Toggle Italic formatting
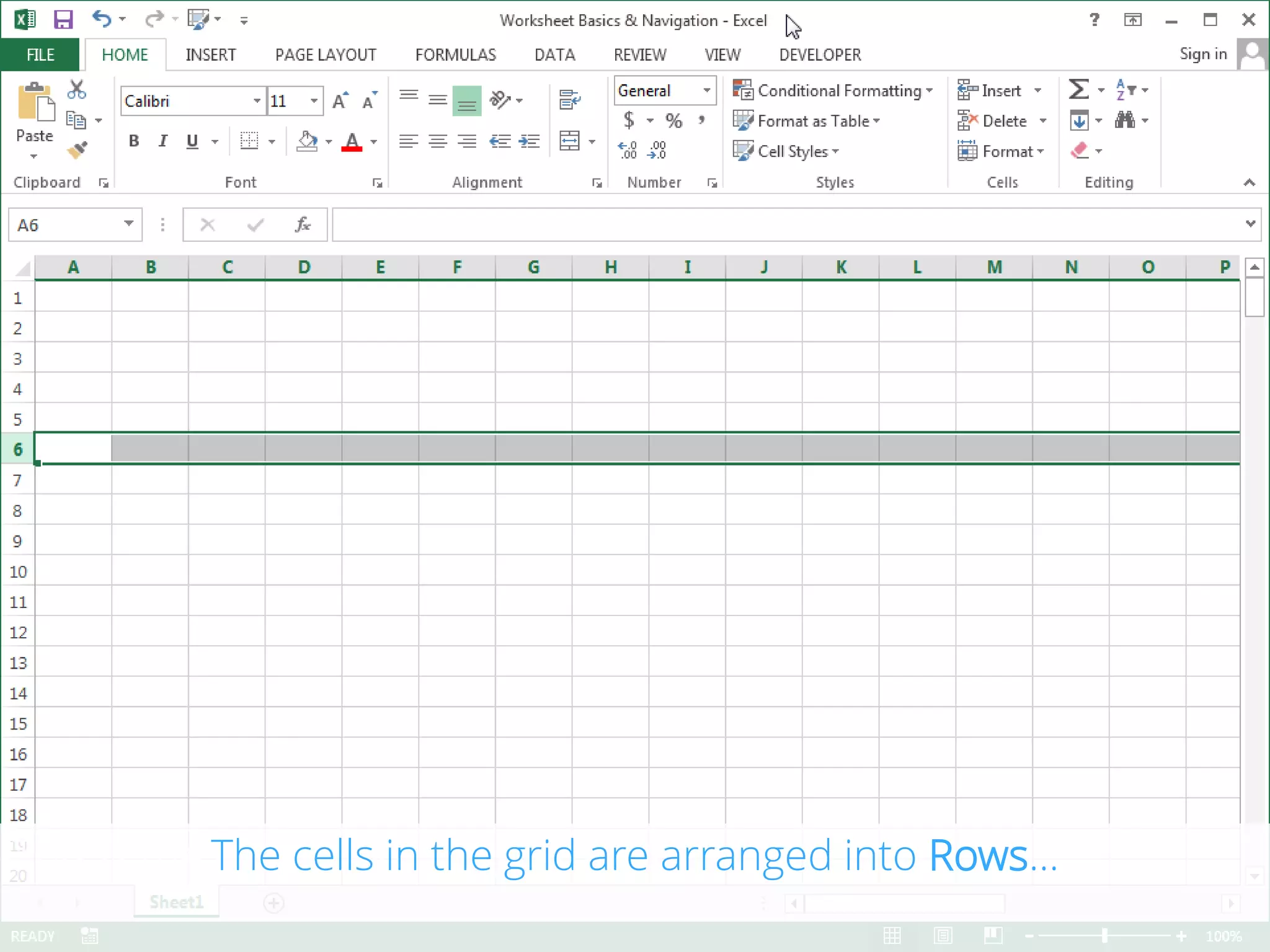Screen dimensions: 1270x952 tap(163, 141)
